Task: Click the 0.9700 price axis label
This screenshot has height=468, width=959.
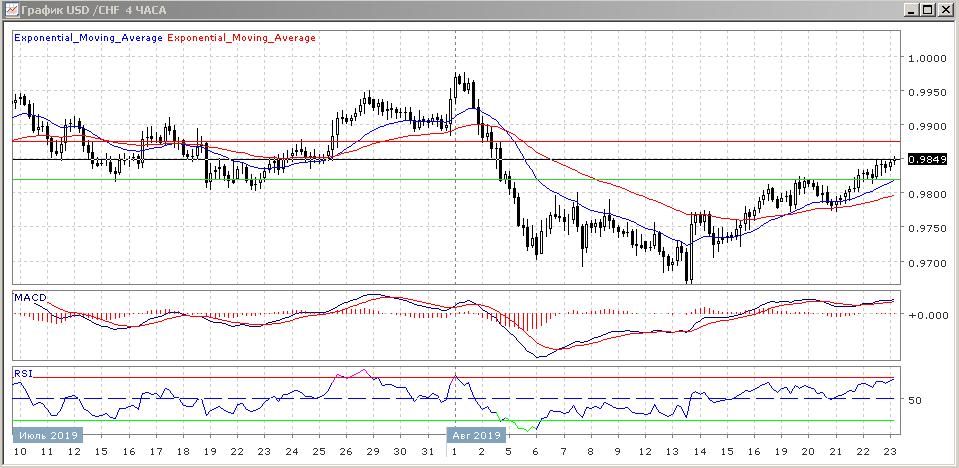Action: [x=928, y=263]
